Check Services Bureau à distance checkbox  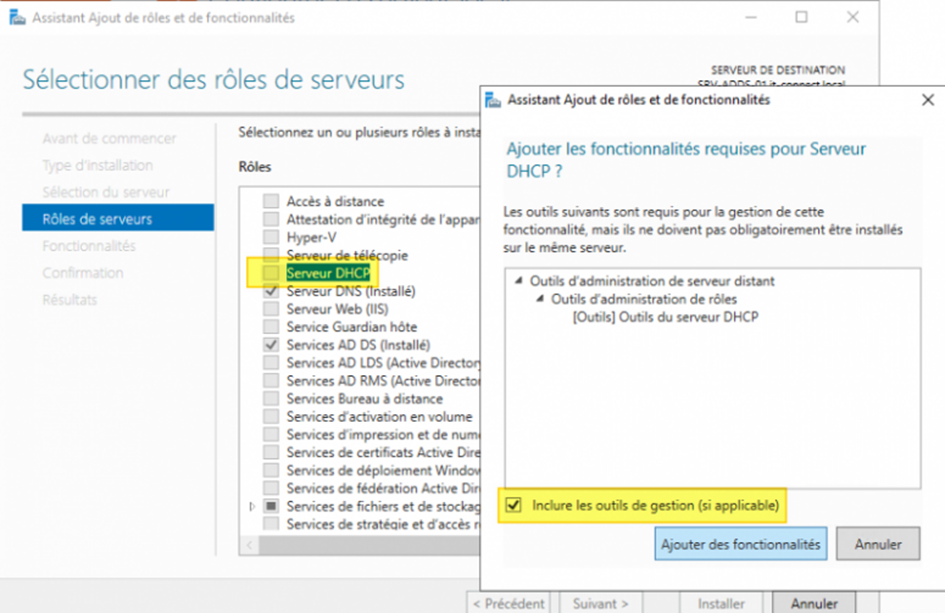point(271,398)
